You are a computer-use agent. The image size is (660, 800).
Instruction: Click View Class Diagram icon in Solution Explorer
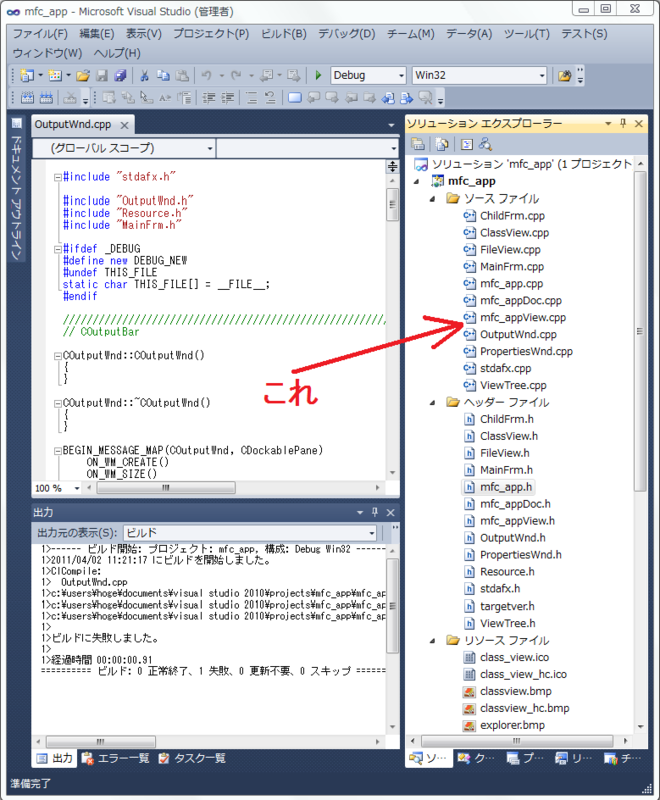[485, 144]
